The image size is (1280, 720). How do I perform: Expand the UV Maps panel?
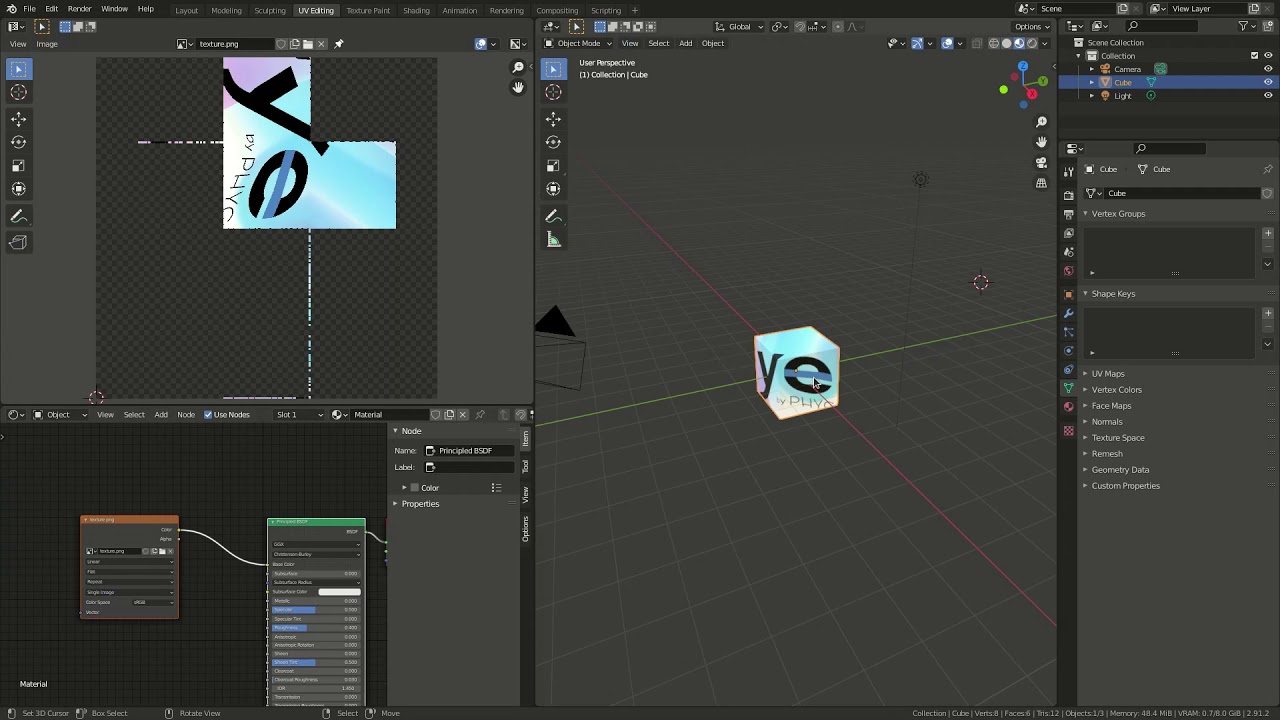[1108, 374]
